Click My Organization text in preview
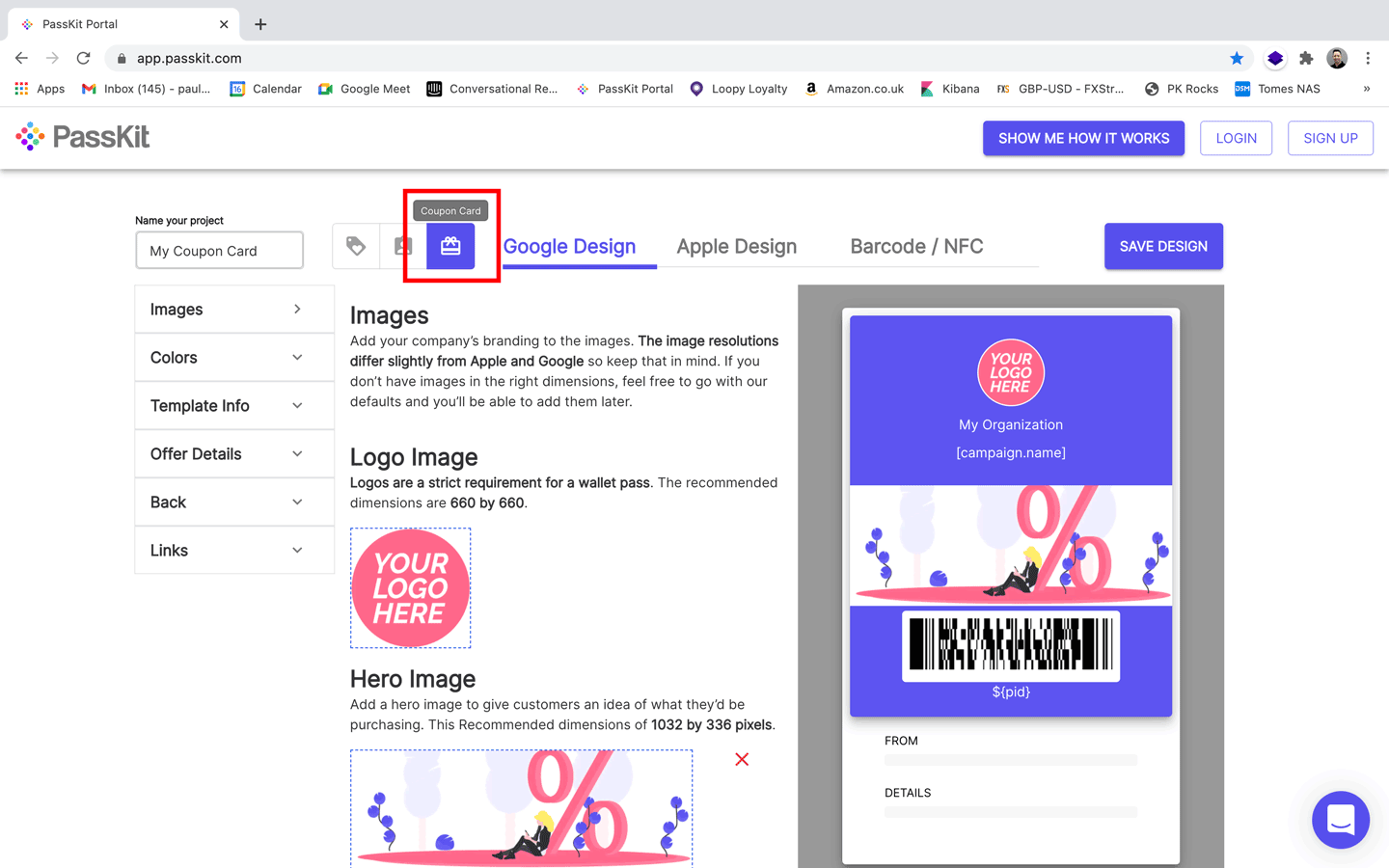 point(1011,424)
